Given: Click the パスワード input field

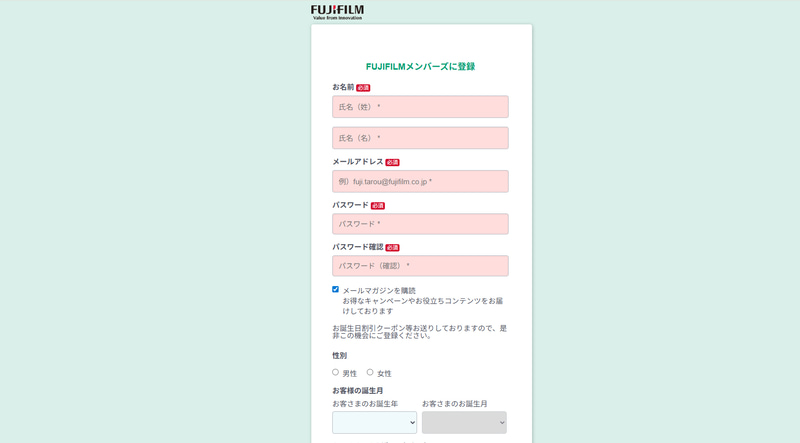Looking at the screenshot, I should tap(420, 224).
